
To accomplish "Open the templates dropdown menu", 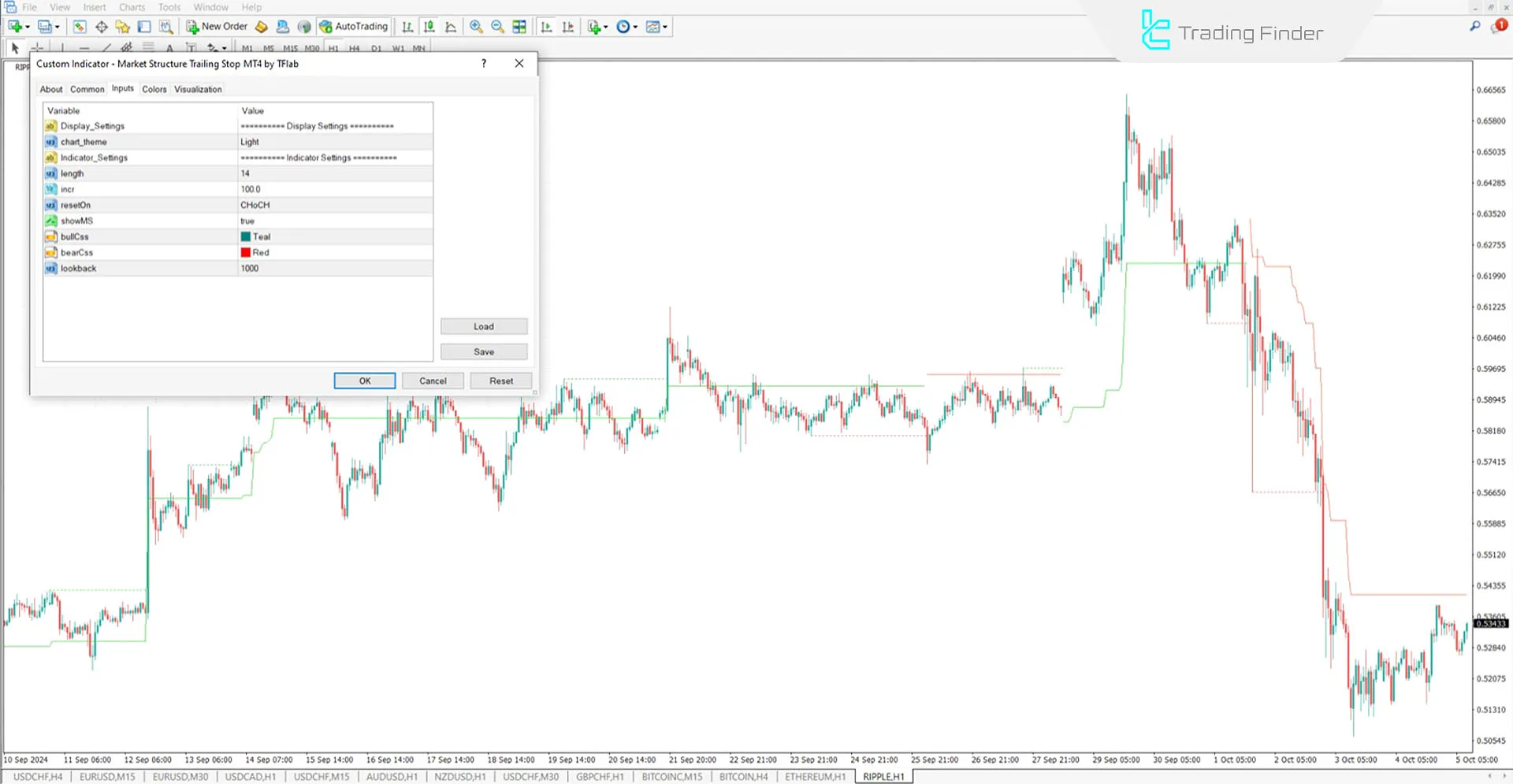I will (665, 26).
